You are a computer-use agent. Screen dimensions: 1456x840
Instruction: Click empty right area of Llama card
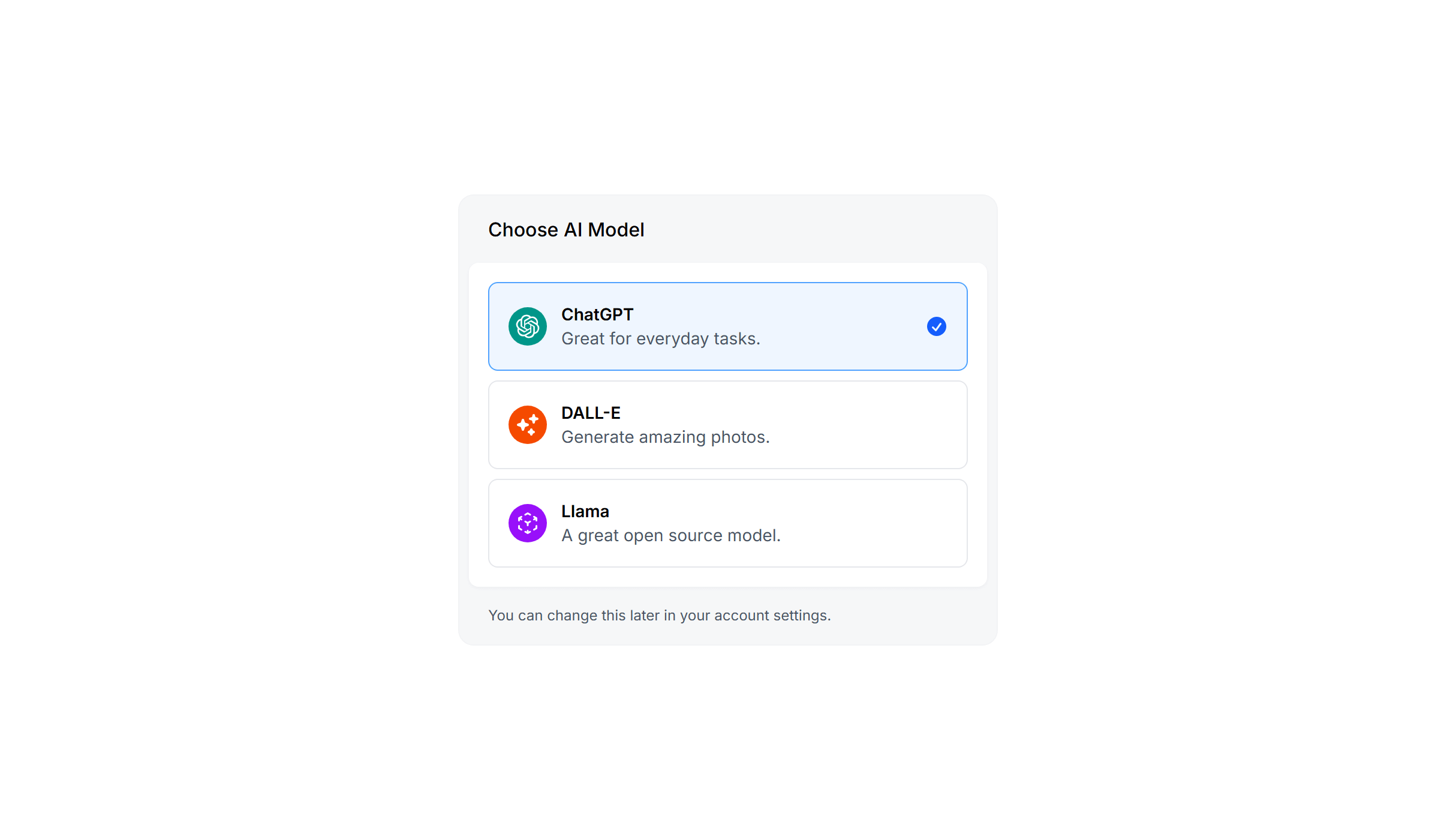[876, 523]
